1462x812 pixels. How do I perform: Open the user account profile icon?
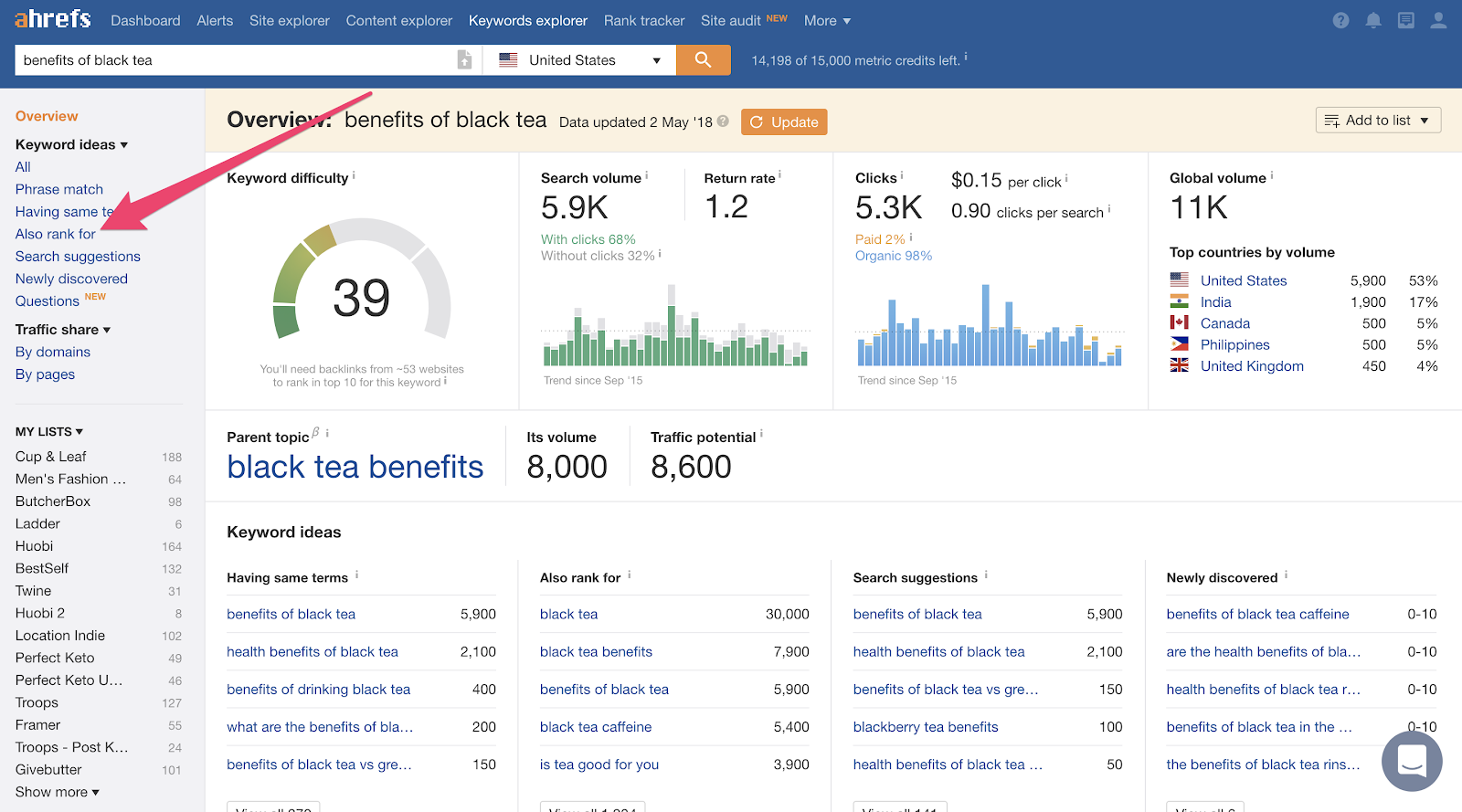[x=1438, y=20]
